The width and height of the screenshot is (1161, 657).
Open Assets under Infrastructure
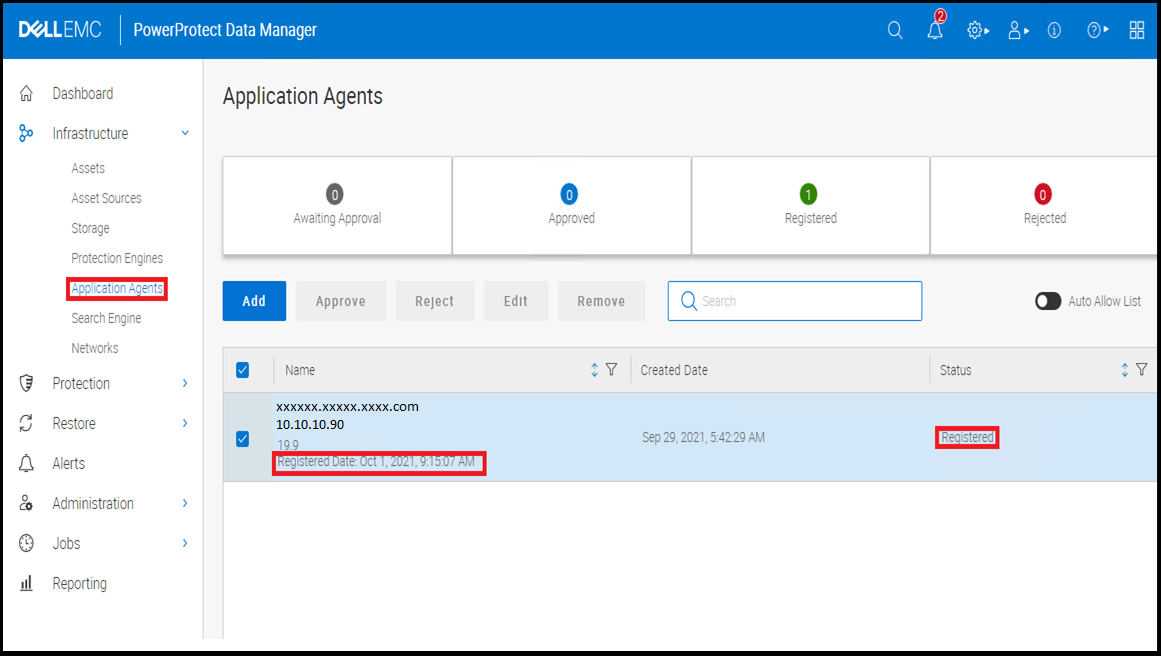tap(88, 168)
